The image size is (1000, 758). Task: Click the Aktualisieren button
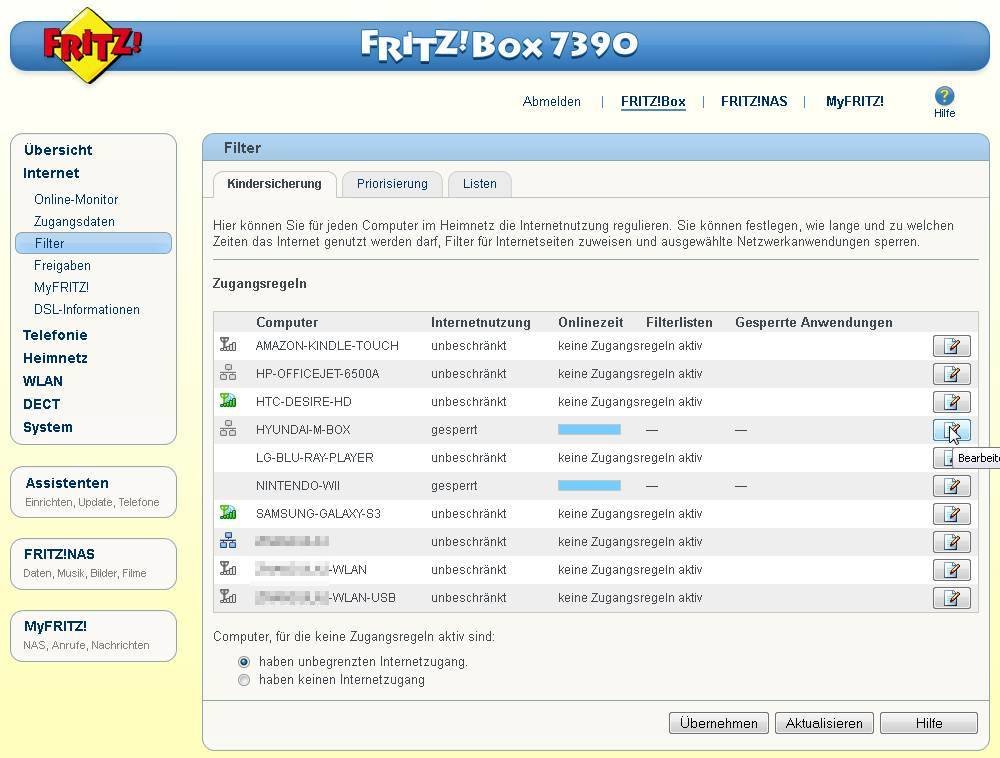point(824,723)
